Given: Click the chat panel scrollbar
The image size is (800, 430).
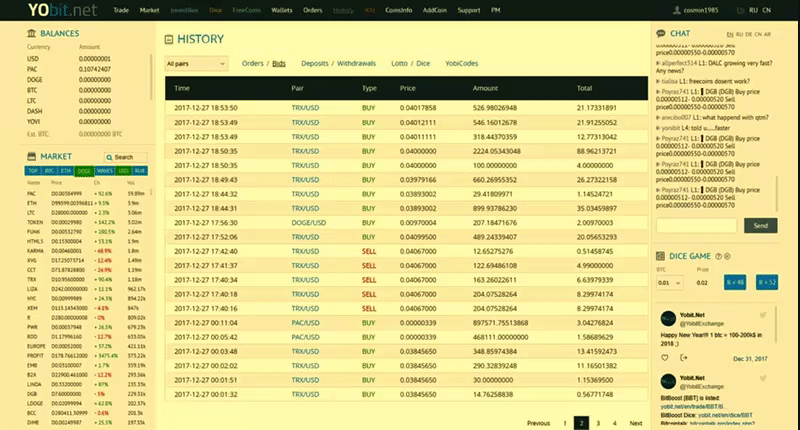Looking at the screenshot, I should 777,194.
